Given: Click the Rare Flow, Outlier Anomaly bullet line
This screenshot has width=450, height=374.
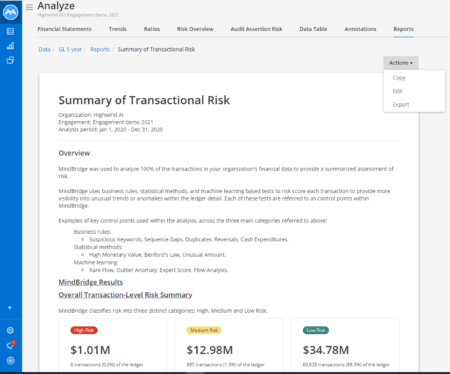Looking at the screenshot, I should (x=158, y=270).
